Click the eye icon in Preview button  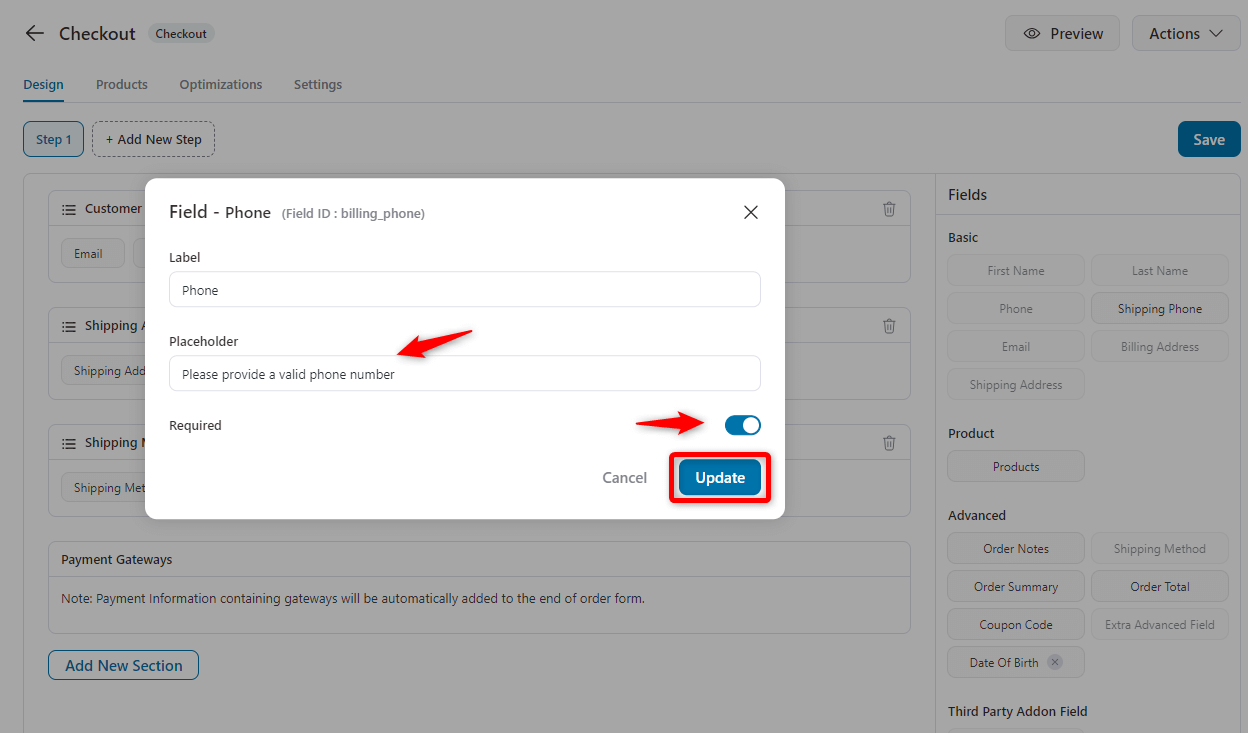pyautogui.click(x=1032, y=33)
